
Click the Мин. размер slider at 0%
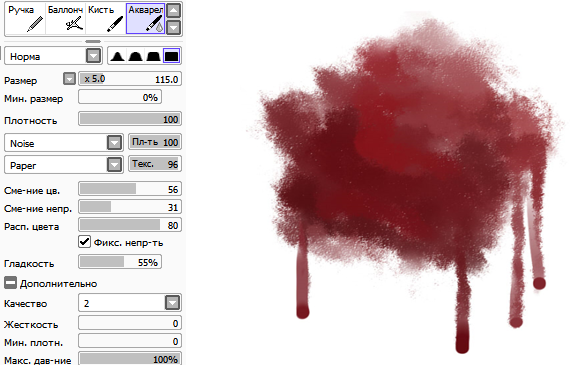click(x=120, y=97)
